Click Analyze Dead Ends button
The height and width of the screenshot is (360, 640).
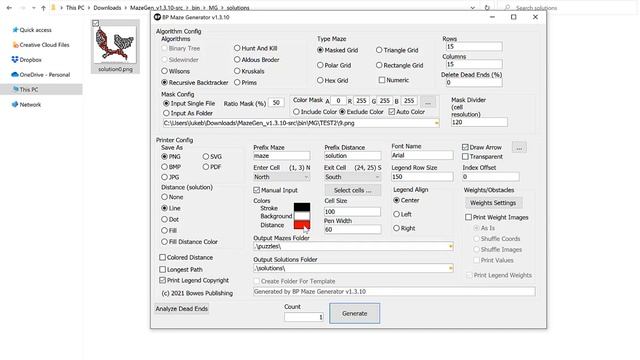[182, 309]
